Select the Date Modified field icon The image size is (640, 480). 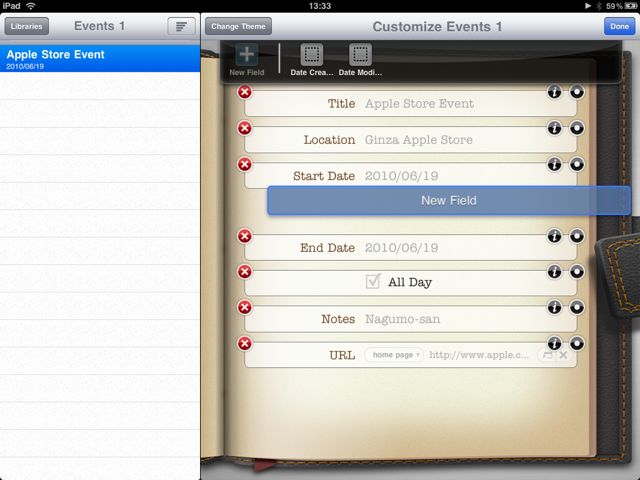click(360, 54)
